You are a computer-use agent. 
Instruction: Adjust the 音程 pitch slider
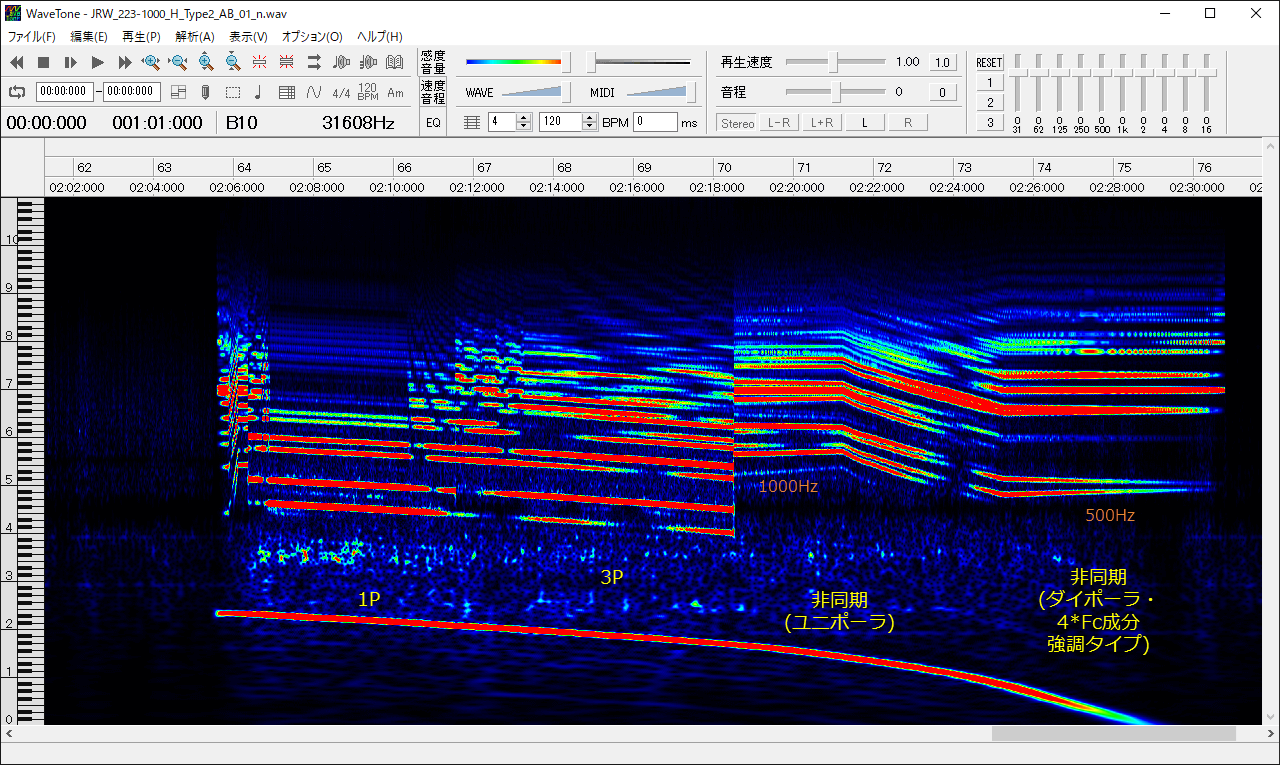tap(834, 92)
